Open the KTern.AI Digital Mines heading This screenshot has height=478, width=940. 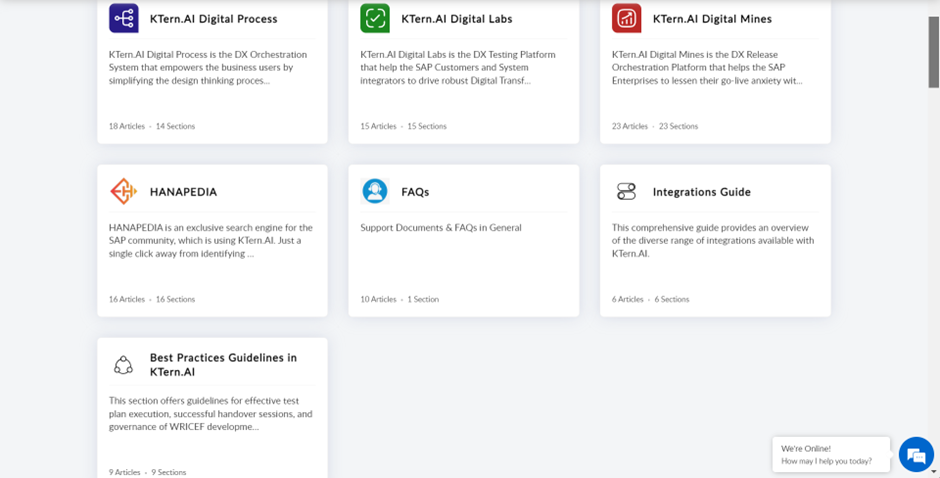click(x=712, y=19)
